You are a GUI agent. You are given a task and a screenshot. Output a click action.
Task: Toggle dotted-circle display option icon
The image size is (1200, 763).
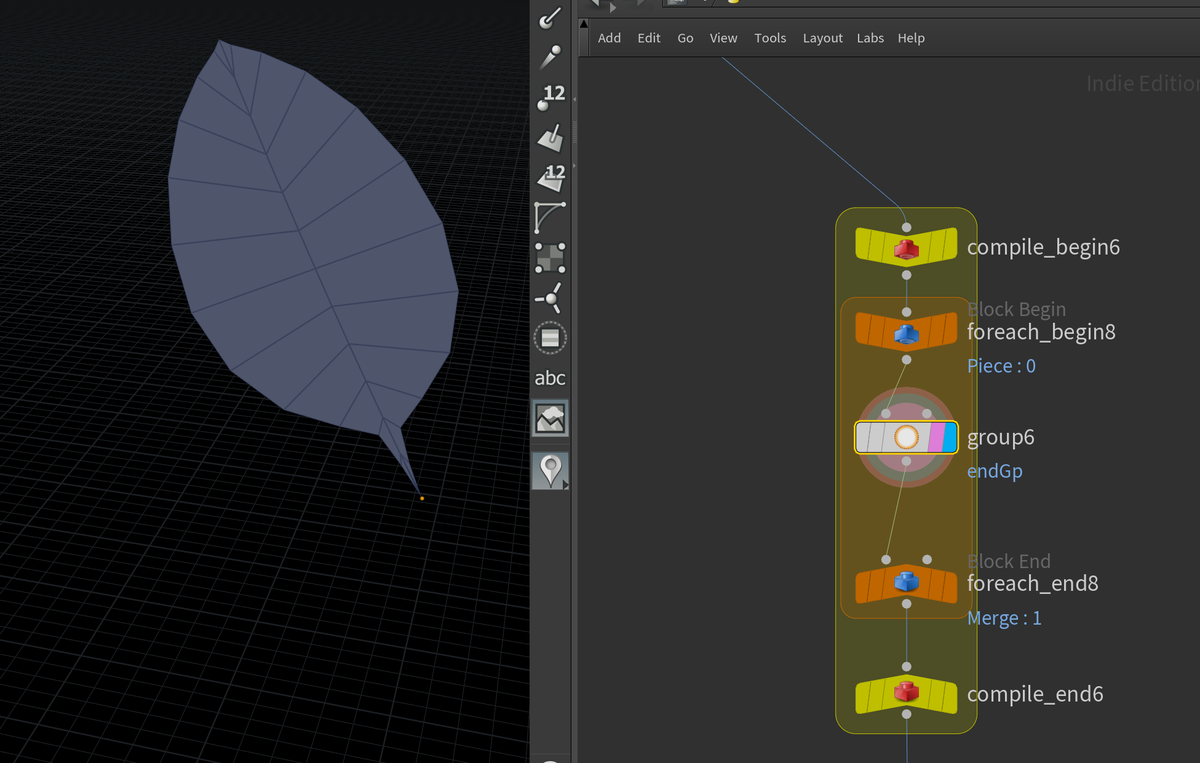point(550,338)
